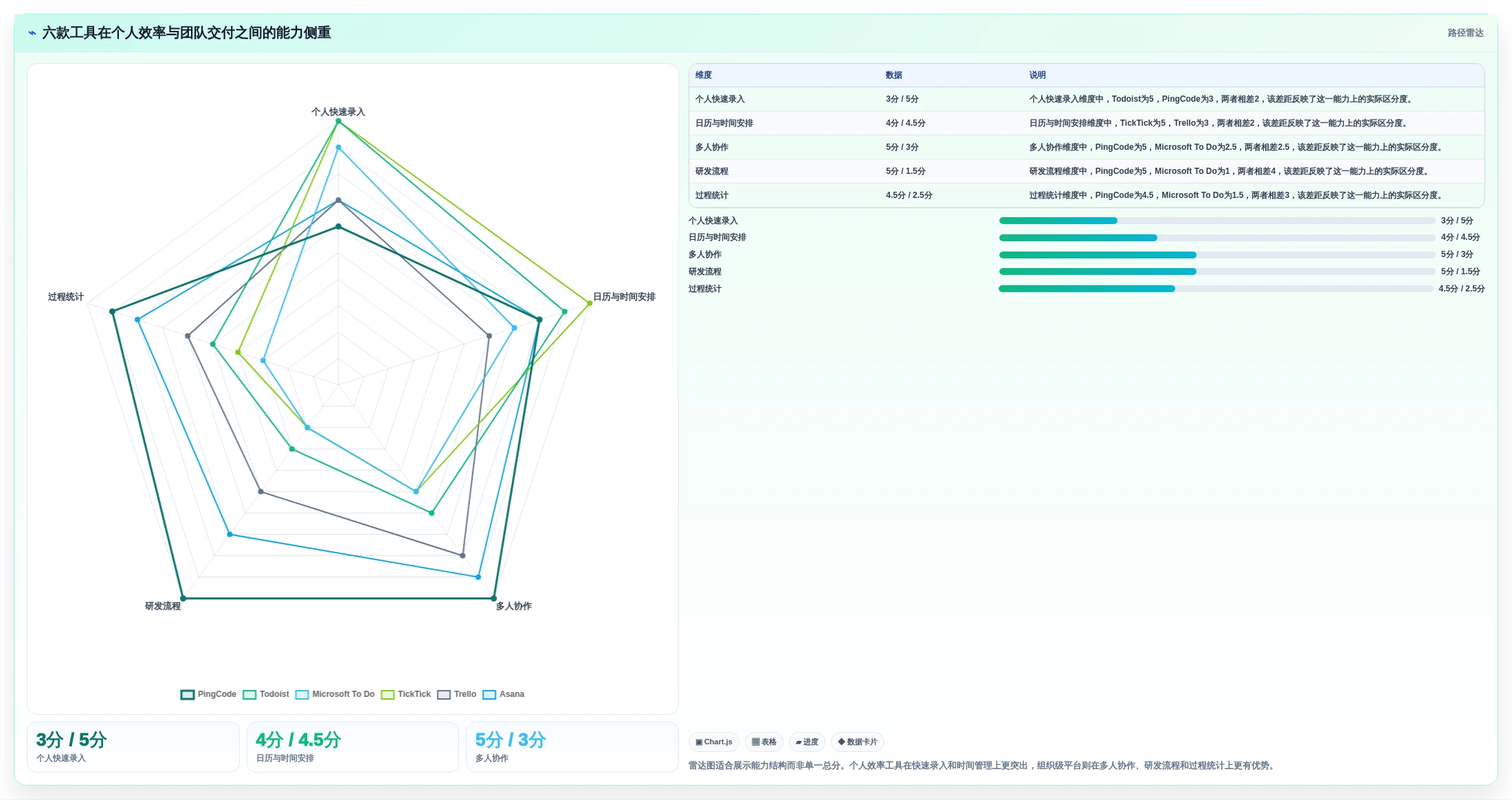The height and width of the screenshot is (800, 1512).
Task: Click the 路径雷达 label at the top right
Action: (x=1465, y=33)
